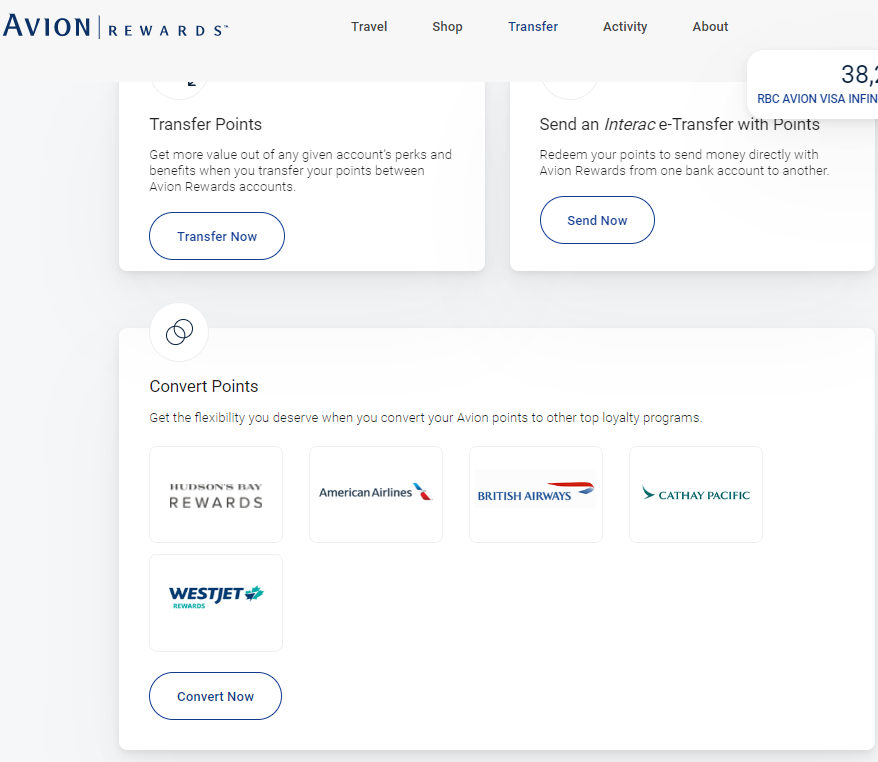Choose the Cathay Pacific logo card
Viewport: 878px width, 762px height.
point(695,494)
